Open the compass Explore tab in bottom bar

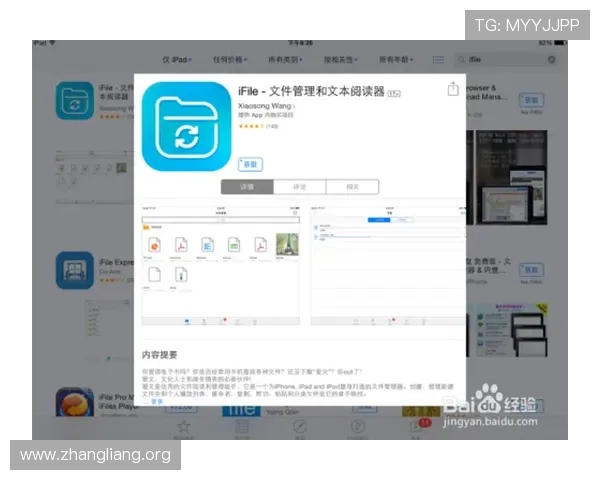pos(300,428)
